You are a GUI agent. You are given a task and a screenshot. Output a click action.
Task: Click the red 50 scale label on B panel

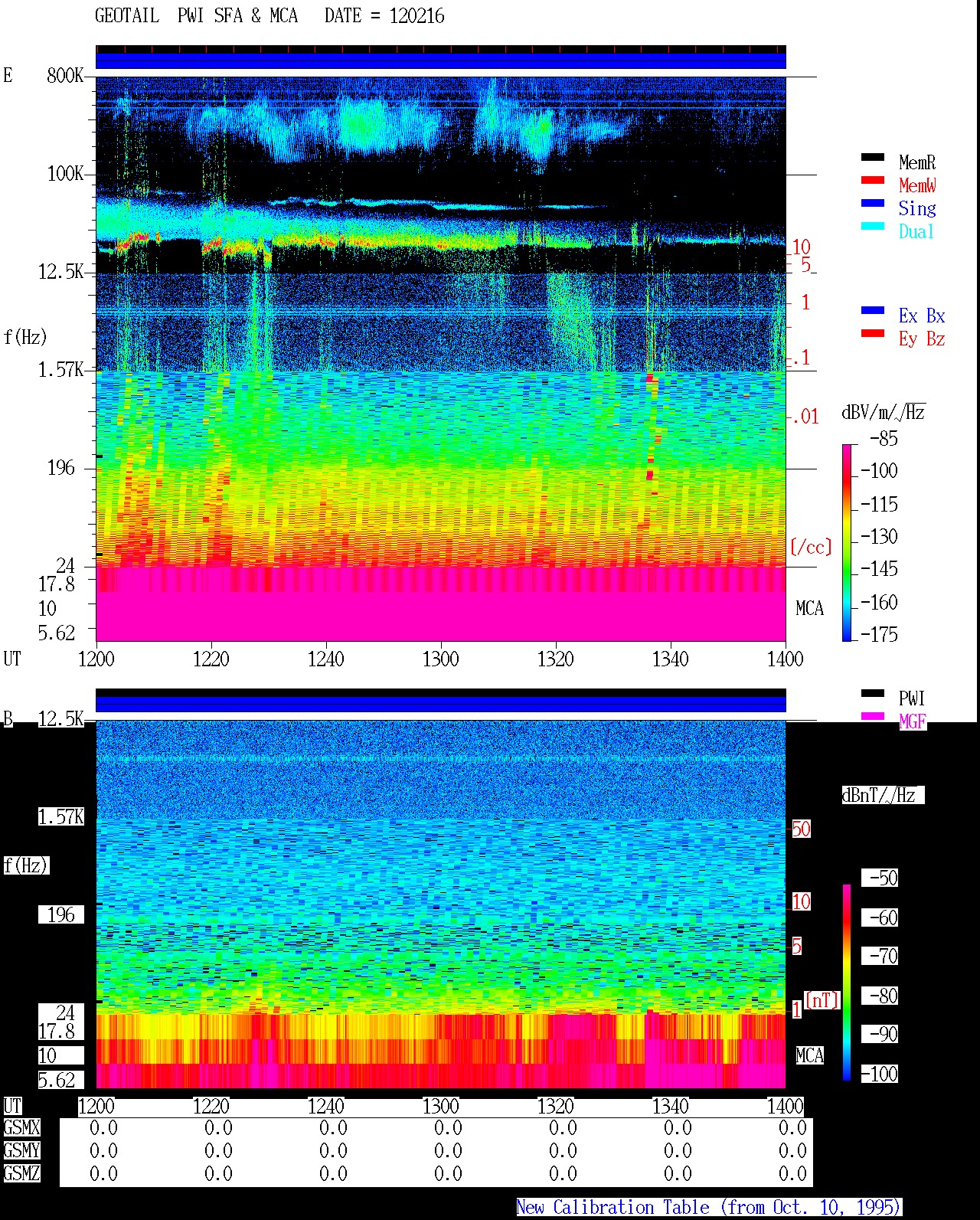point(801,829)
